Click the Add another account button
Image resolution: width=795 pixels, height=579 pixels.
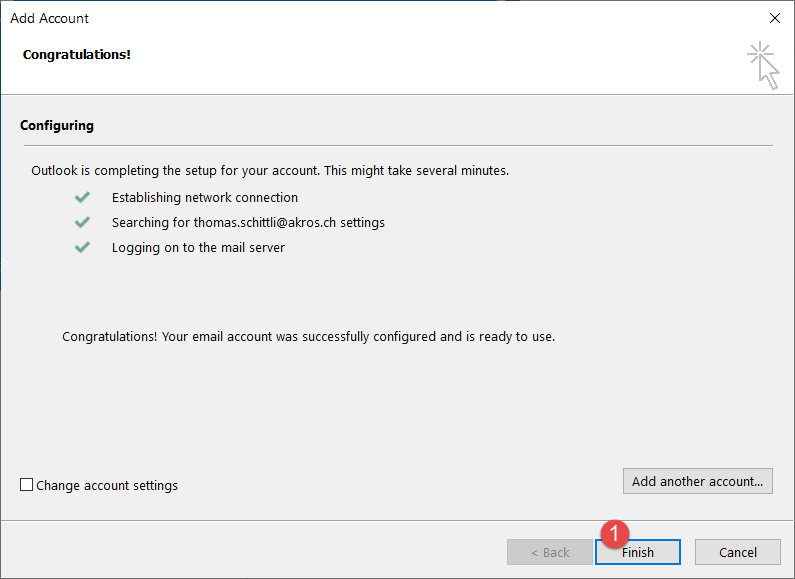pos(697,481)
